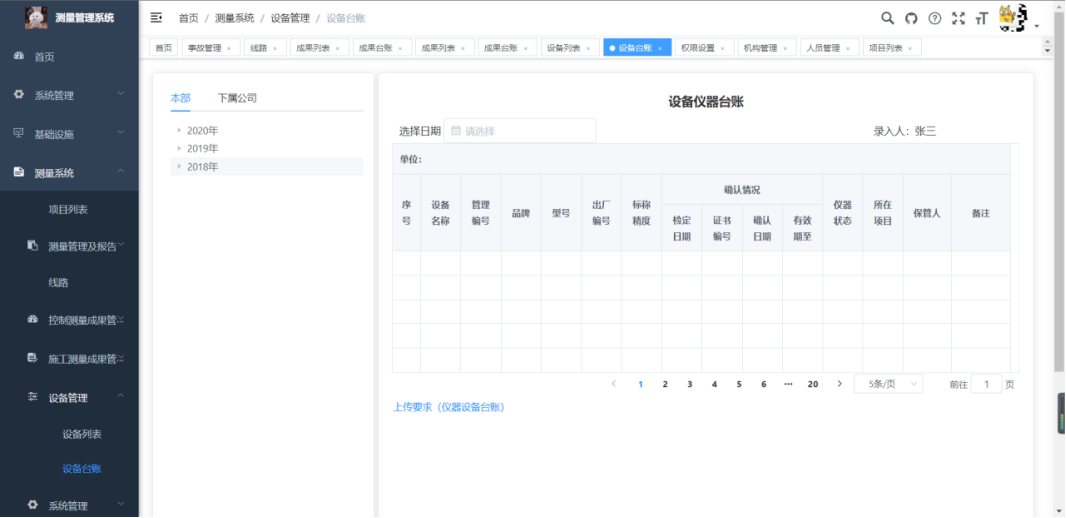Collapse the 测量系统 sidebar menu
This screenshot has height=518, width=1066.
[120, 171]
